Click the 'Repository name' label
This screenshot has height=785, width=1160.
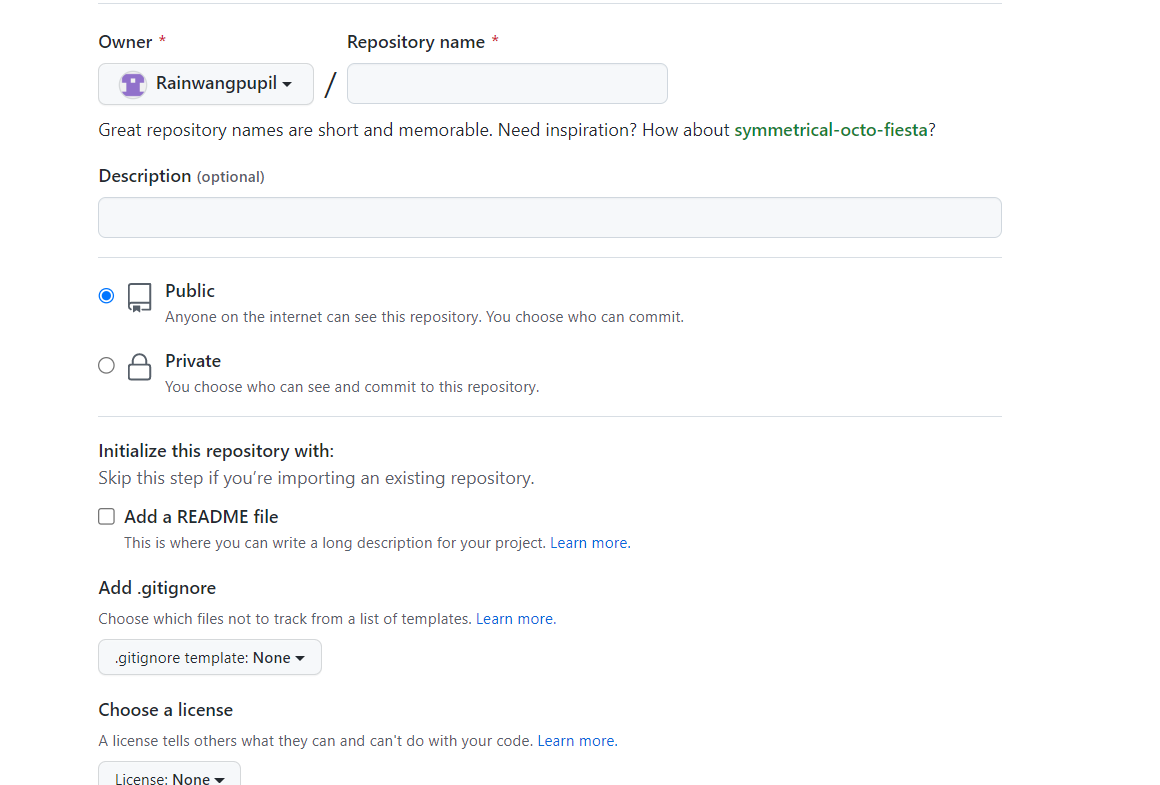[x=416, y=42]
